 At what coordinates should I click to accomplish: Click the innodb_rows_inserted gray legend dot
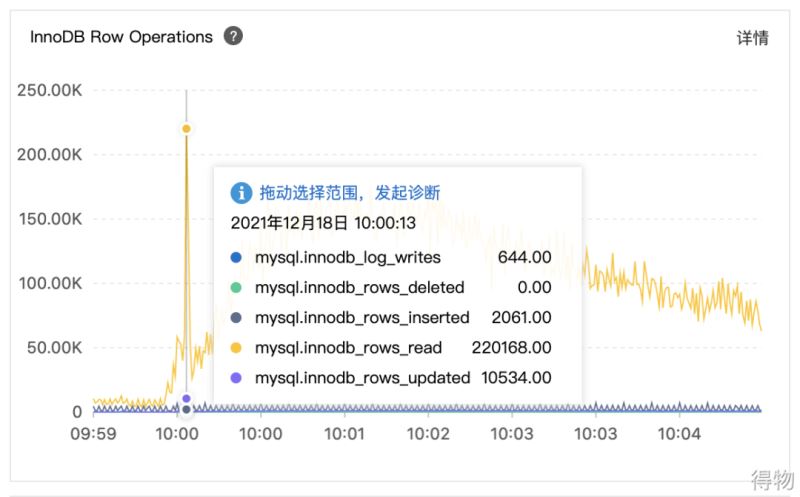click(236, 318)
